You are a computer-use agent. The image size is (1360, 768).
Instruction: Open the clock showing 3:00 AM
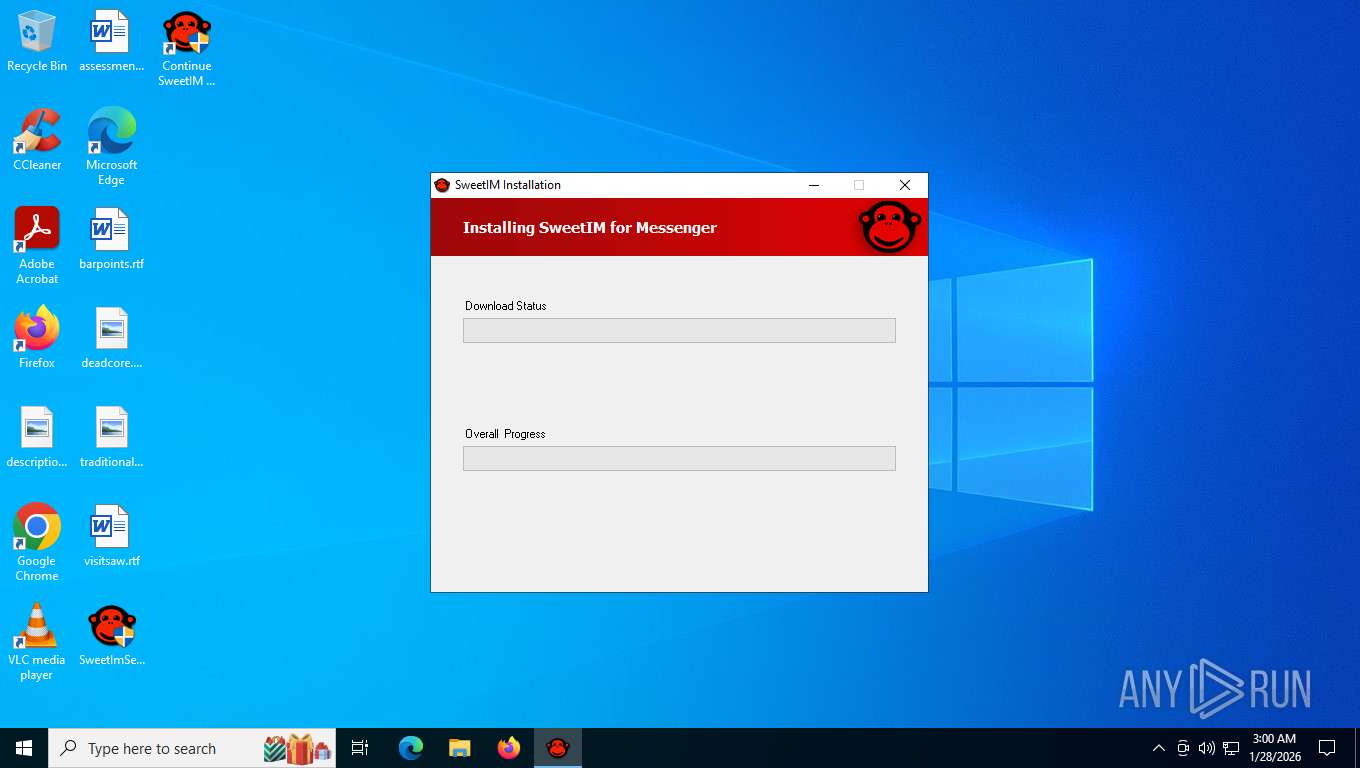pos(1274,748)
